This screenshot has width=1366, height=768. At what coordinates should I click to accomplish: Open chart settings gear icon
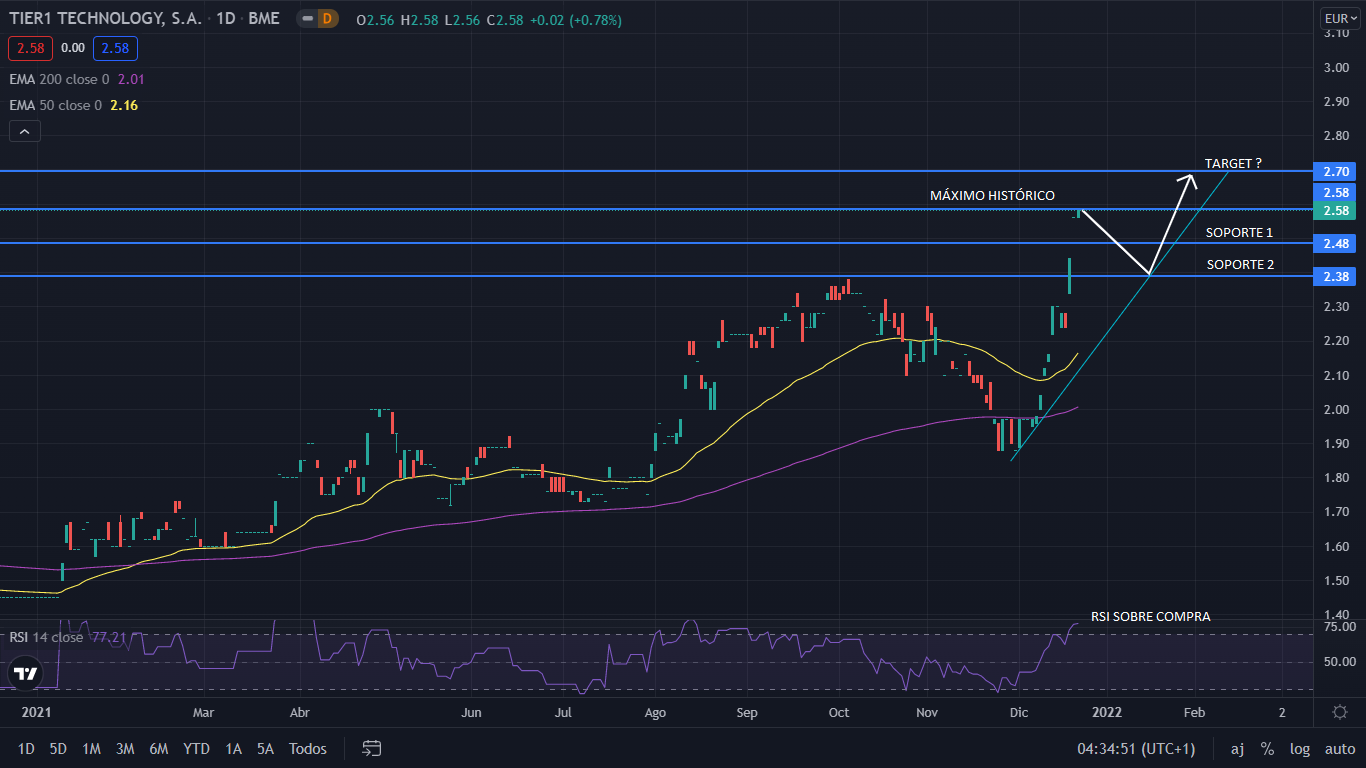[x=1340, y=712]
